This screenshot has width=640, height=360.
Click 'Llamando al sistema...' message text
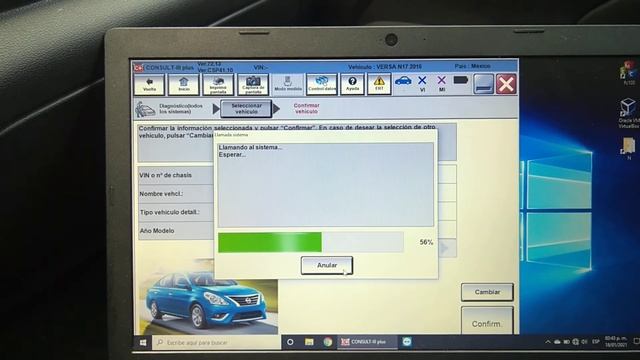pyautogui.click(x=250, y=147)
